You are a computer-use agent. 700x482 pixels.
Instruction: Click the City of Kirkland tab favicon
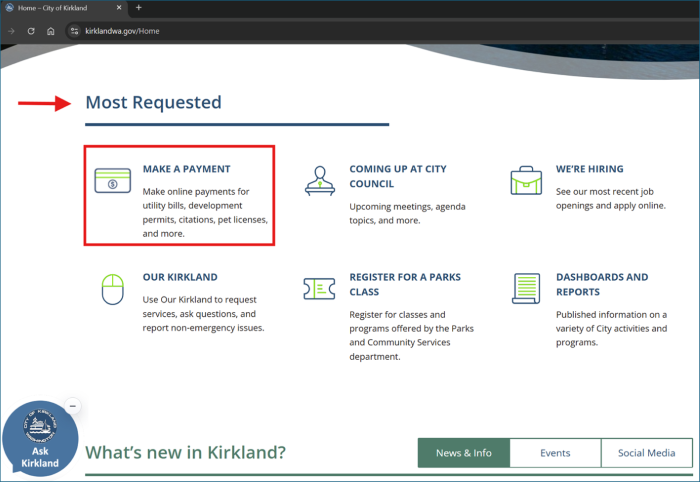tap(9, 8)
